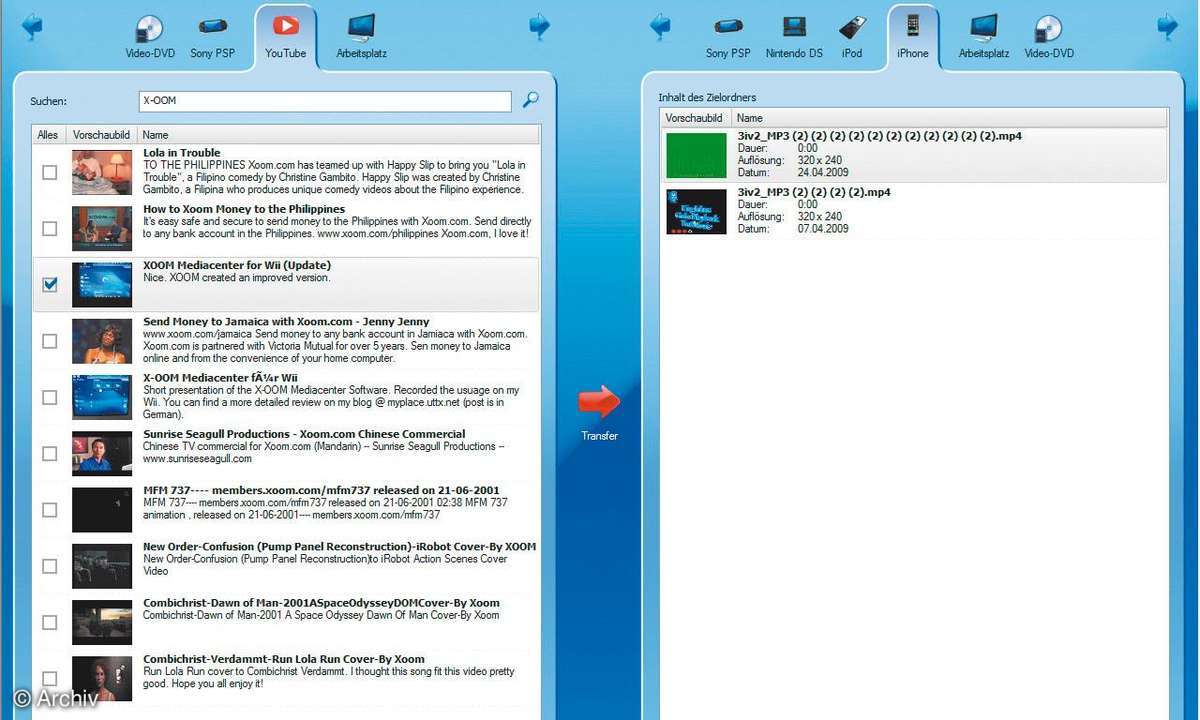This screenshot has height=720, width=1200.
Task: Check New Order-Confusion cover video
Action: [x=49, y=566]
